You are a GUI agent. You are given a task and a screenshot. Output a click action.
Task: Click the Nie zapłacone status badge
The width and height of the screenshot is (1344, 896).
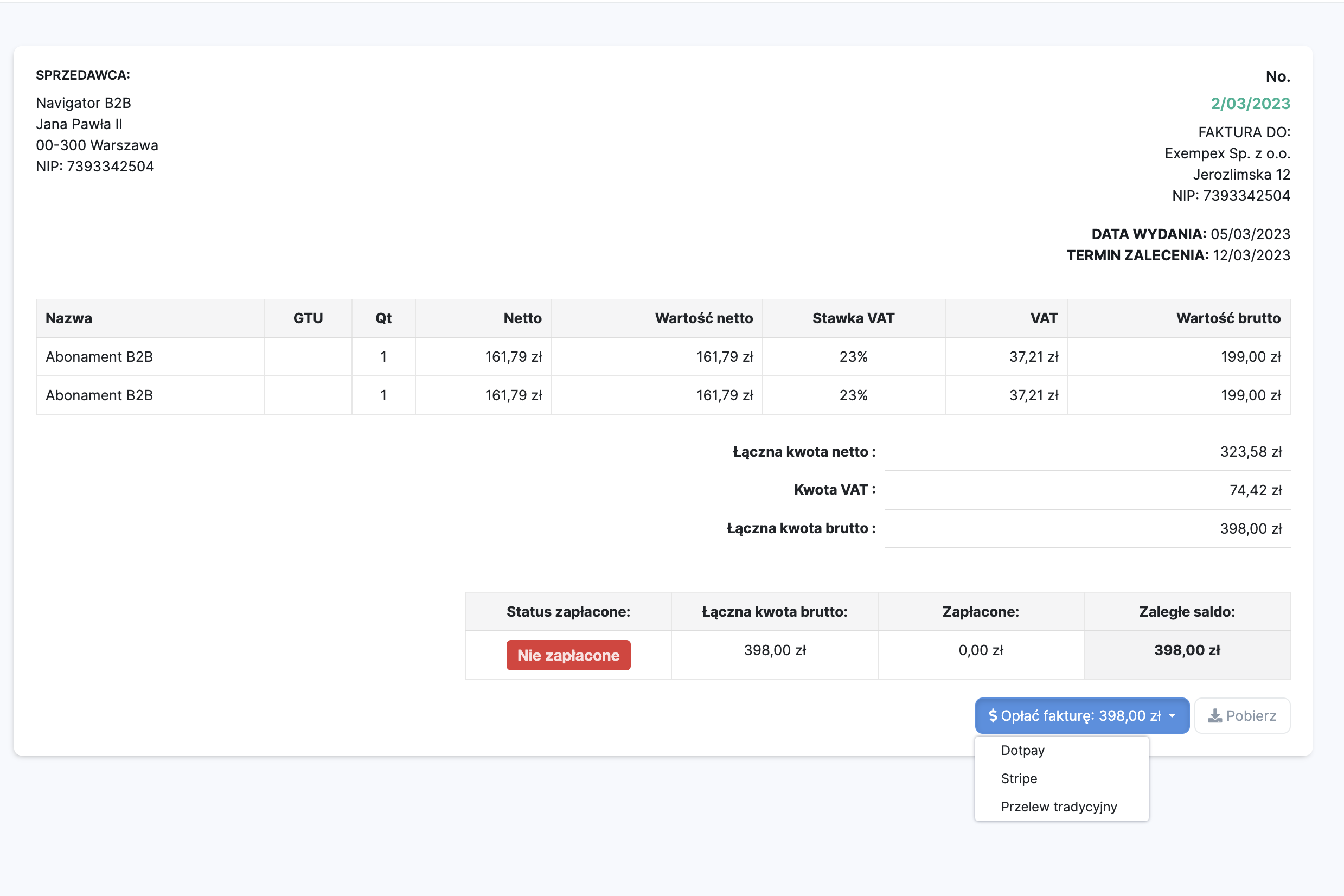click(568, 655)
